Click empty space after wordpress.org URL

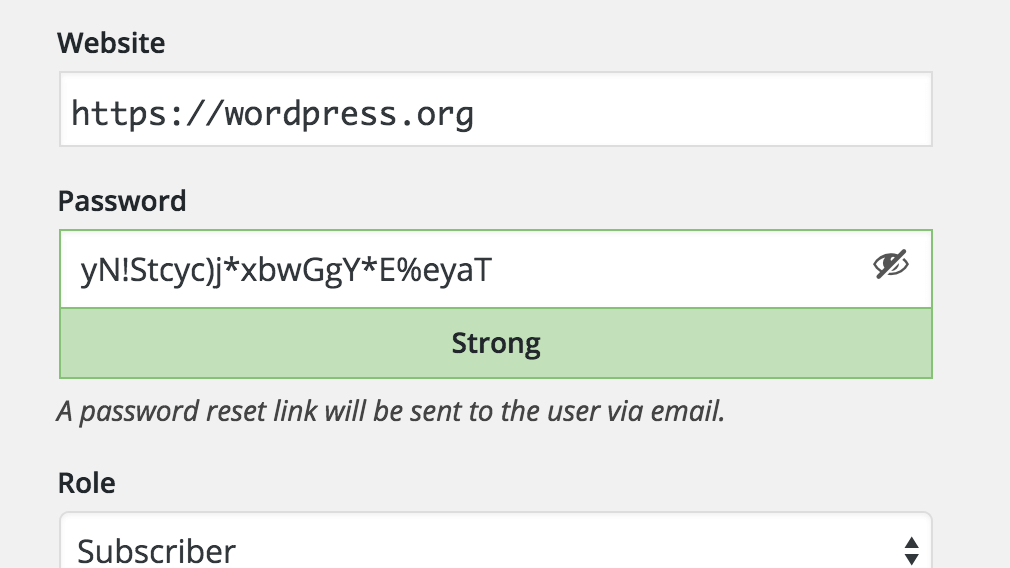click(x=700, y=110)
